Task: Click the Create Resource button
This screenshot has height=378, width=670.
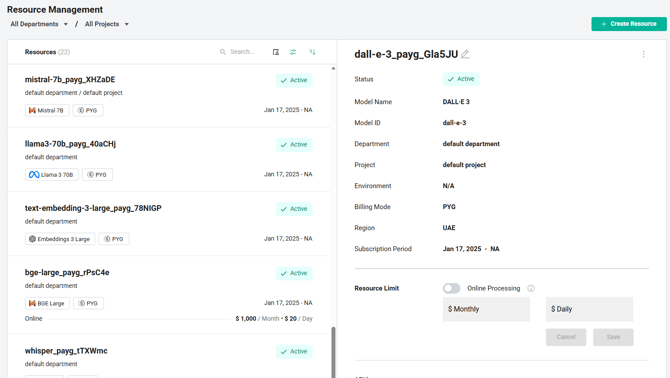Action: (629, 24)
